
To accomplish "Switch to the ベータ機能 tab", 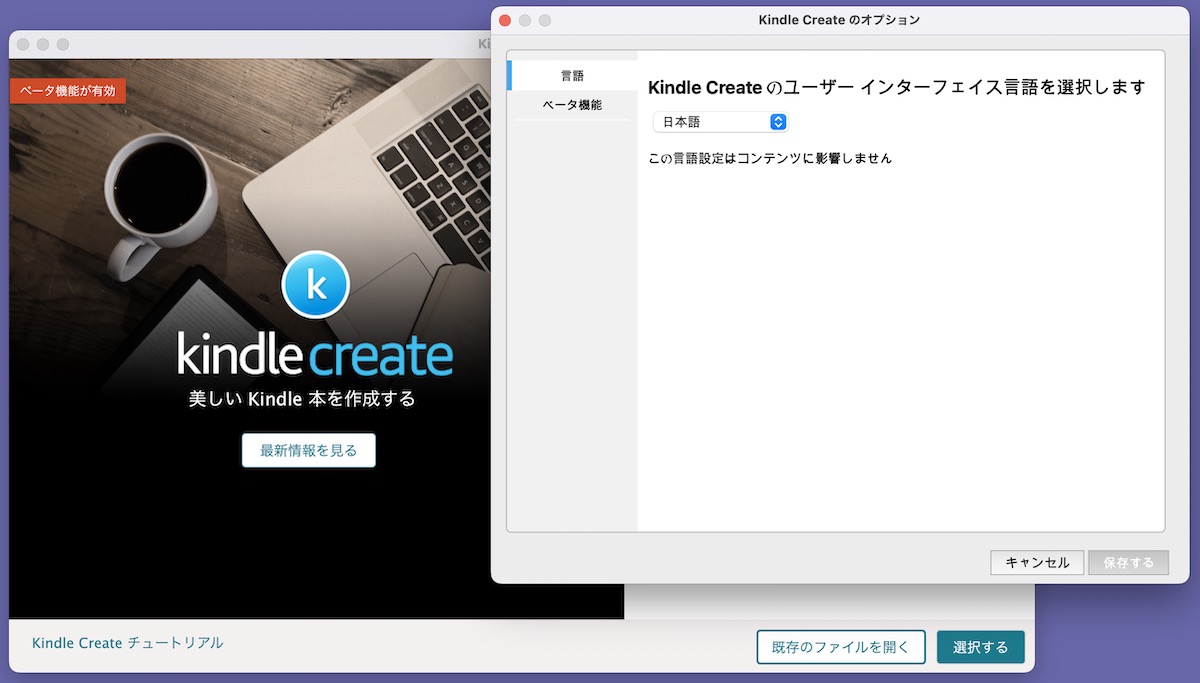I will [572, 105].
